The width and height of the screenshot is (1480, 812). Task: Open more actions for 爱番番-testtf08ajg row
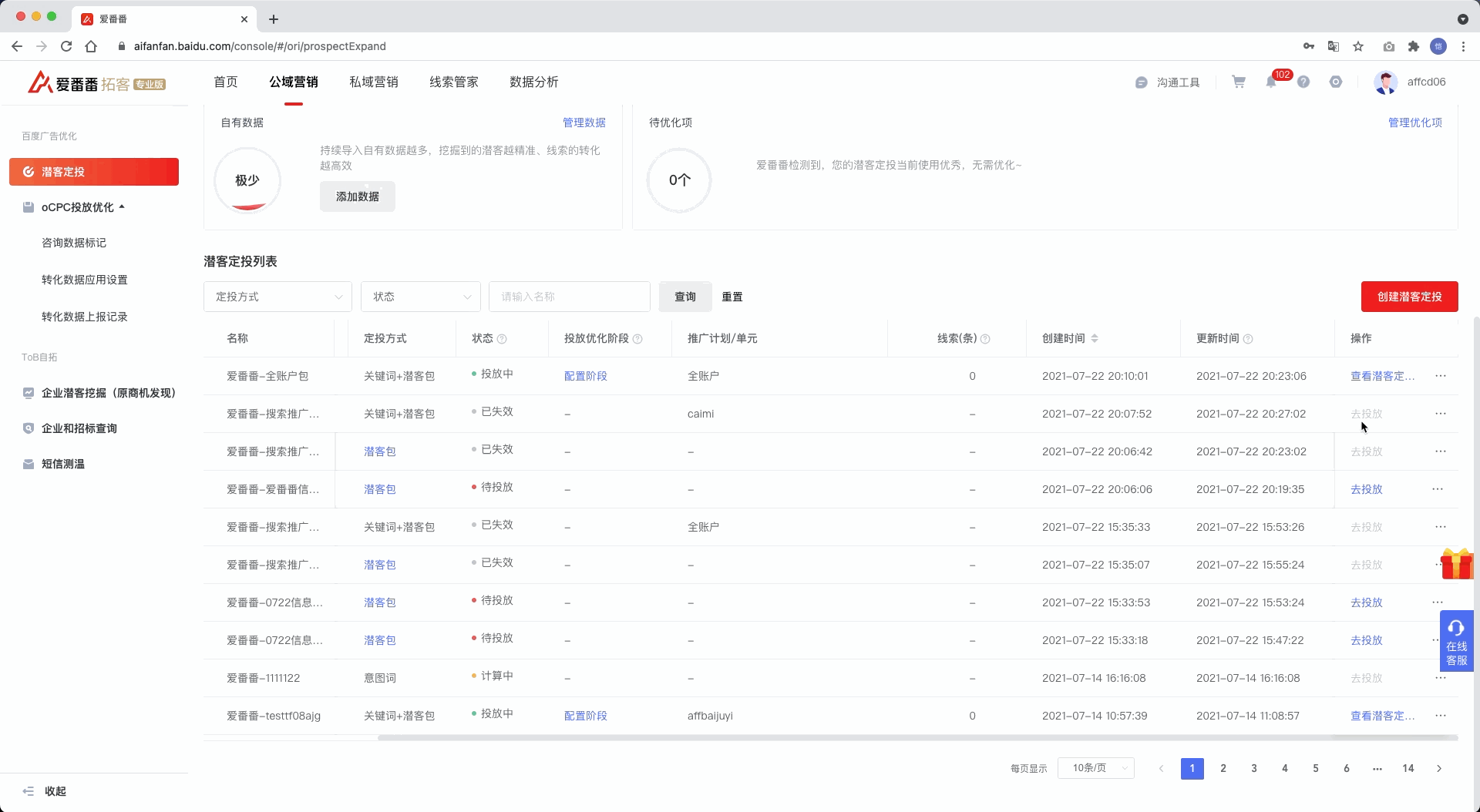coord(1441,716)
